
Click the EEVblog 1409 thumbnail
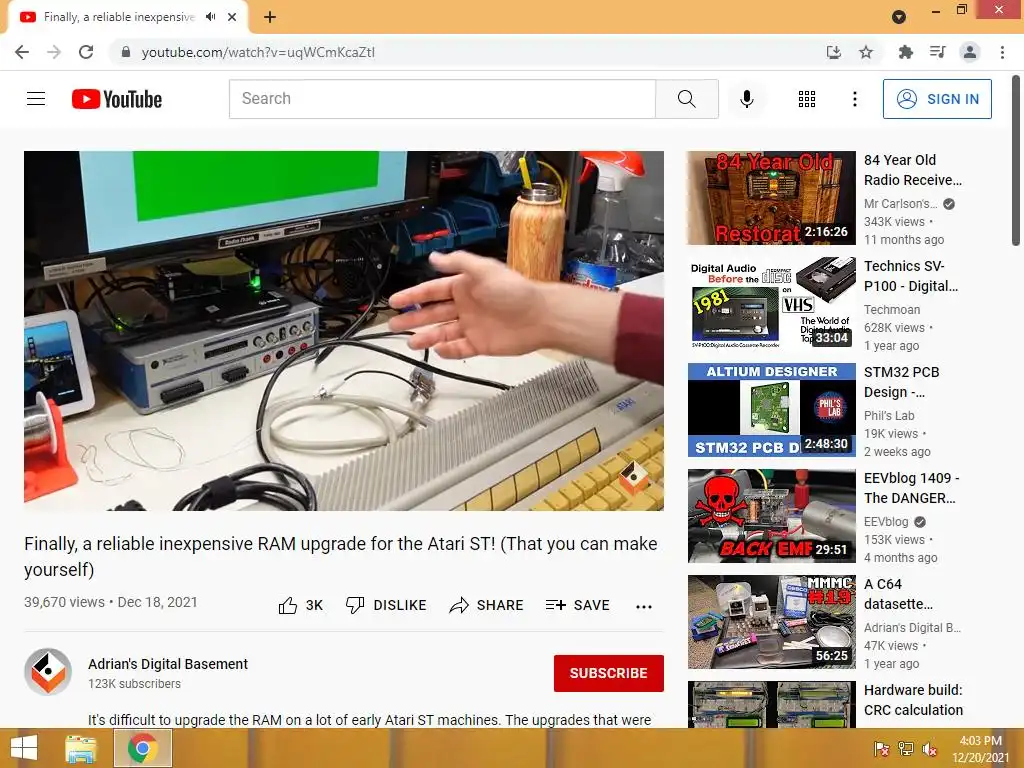coord(771,516)
